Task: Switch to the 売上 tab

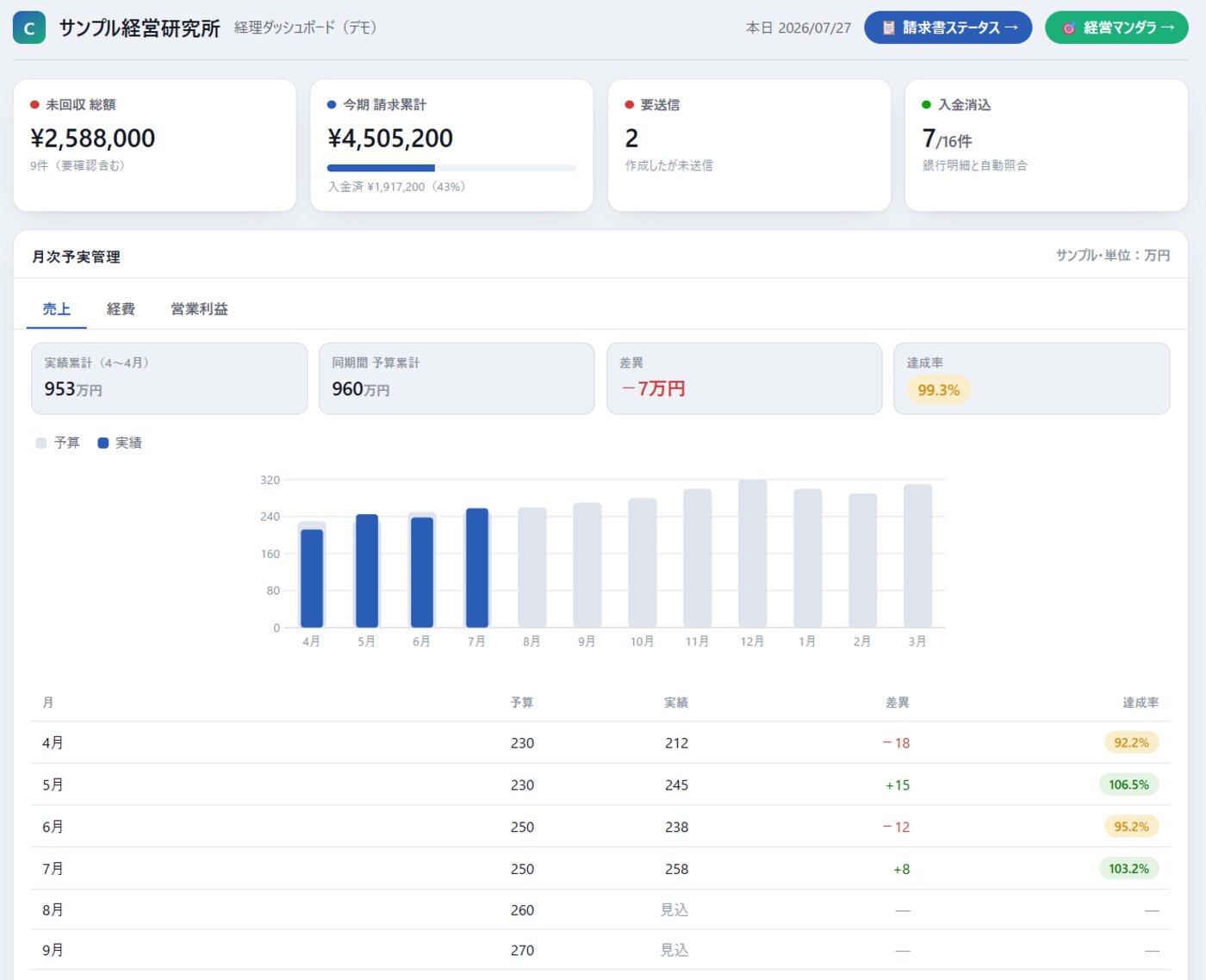Action: (x=57, y=309)
